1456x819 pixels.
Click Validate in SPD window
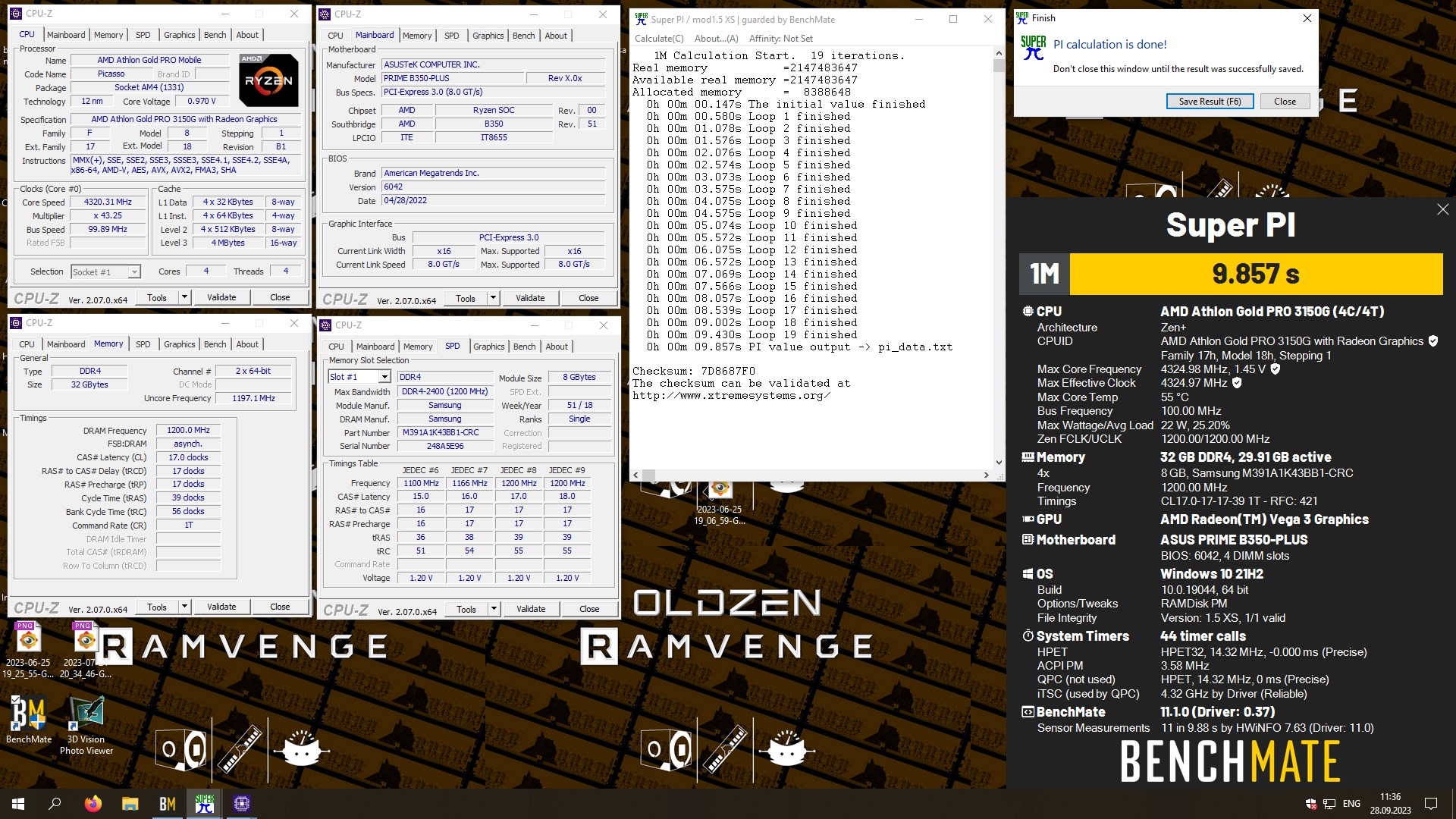click(x=531, y=609)
